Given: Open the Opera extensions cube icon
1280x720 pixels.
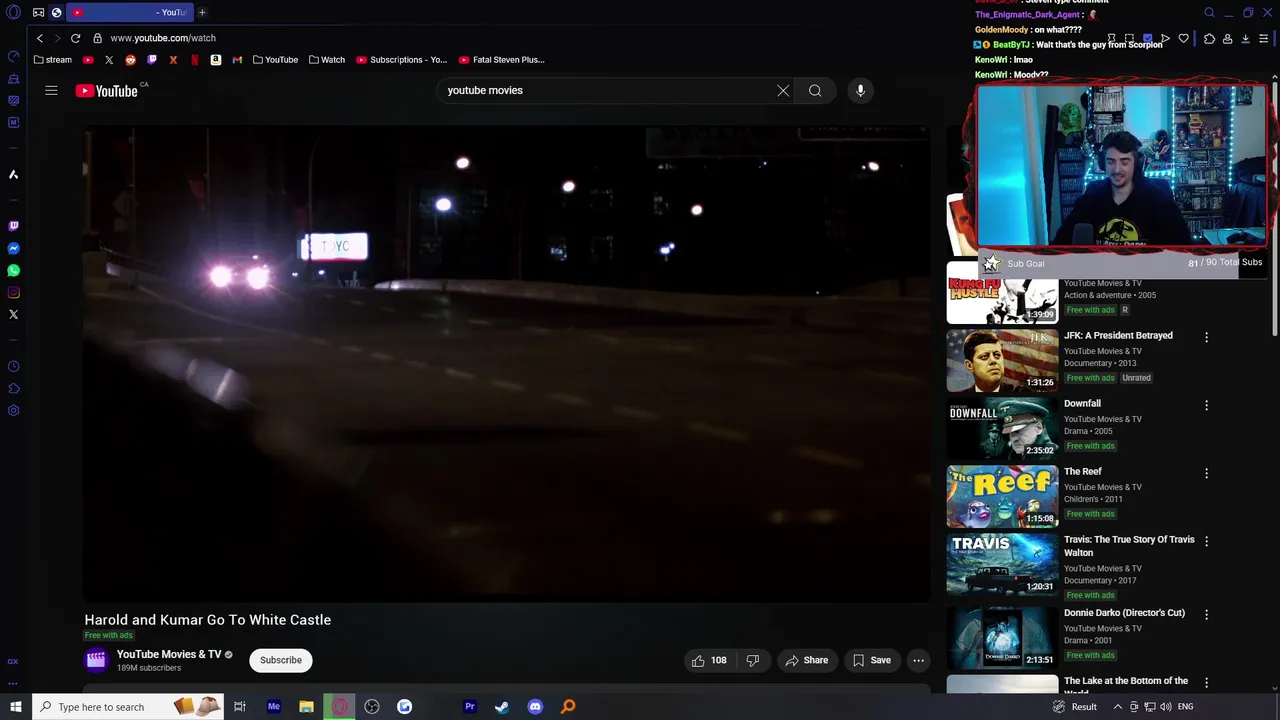Looking at the screenshot, I should click(1209, 39).
